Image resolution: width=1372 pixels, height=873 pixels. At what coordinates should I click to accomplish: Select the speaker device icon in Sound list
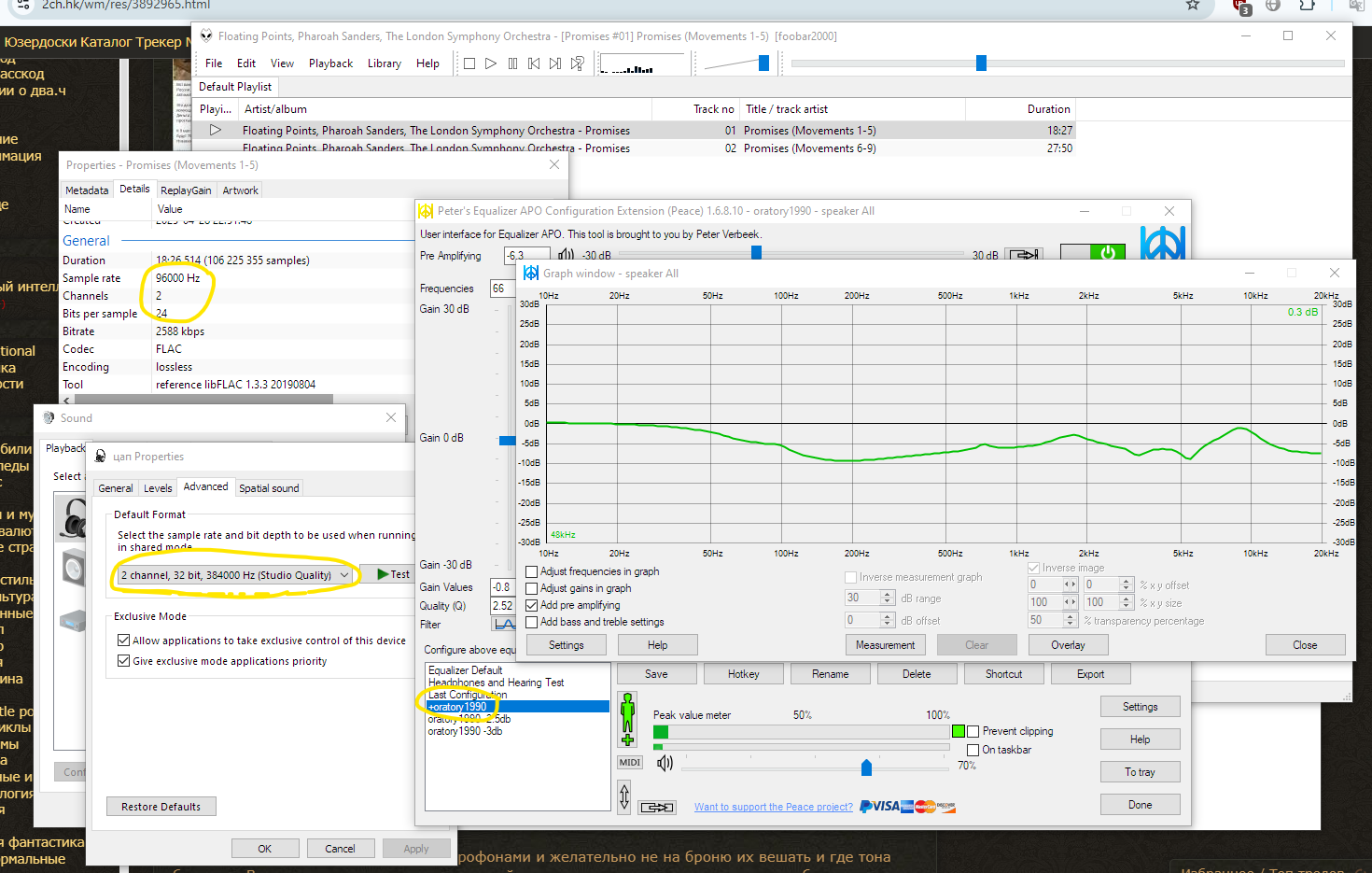[74, 568]
